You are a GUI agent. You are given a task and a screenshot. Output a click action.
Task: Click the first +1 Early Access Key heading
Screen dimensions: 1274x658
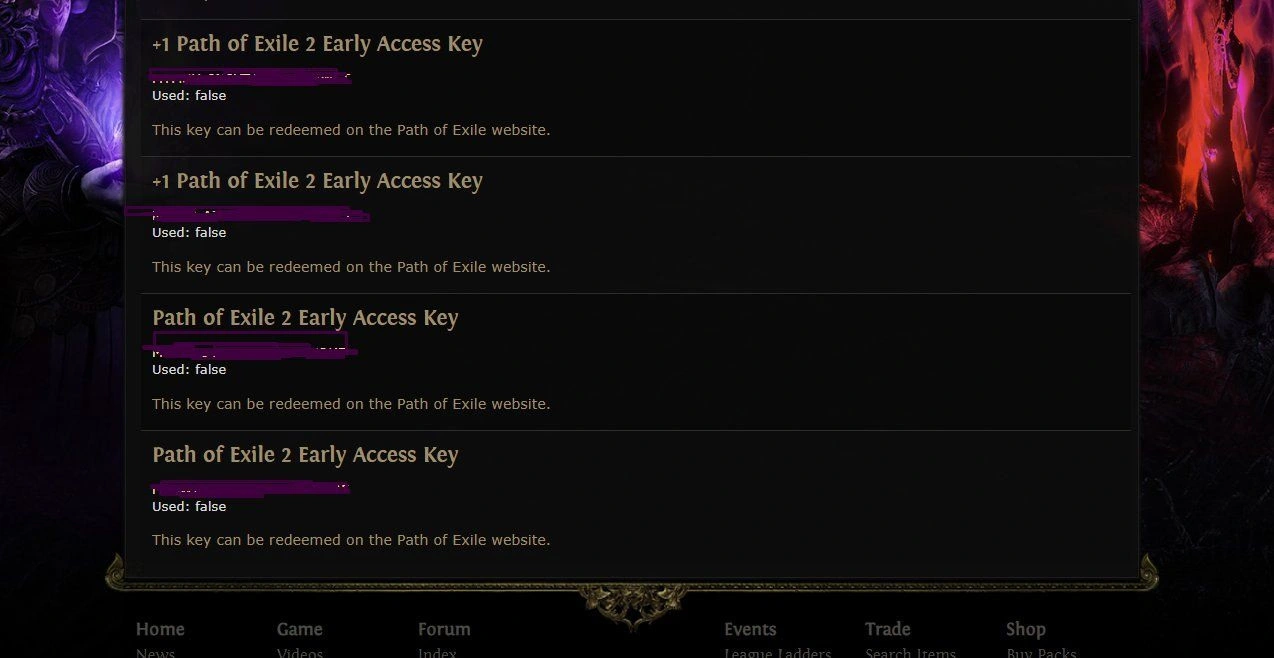tap(317, 44)
